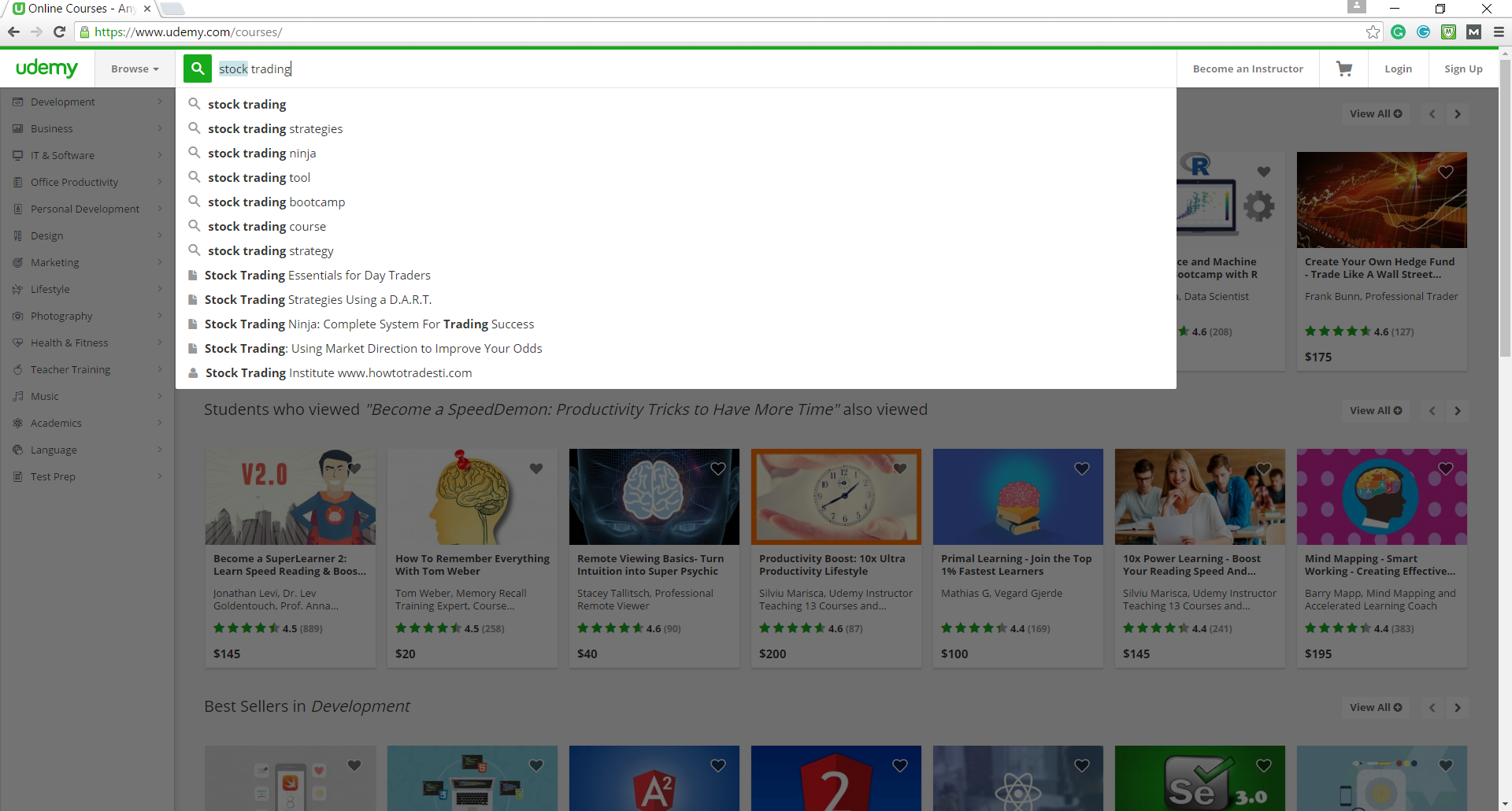Screen dimensions: 1512x811
Task: Click the scrollbar up arrow
Action: coord(1505,54)
